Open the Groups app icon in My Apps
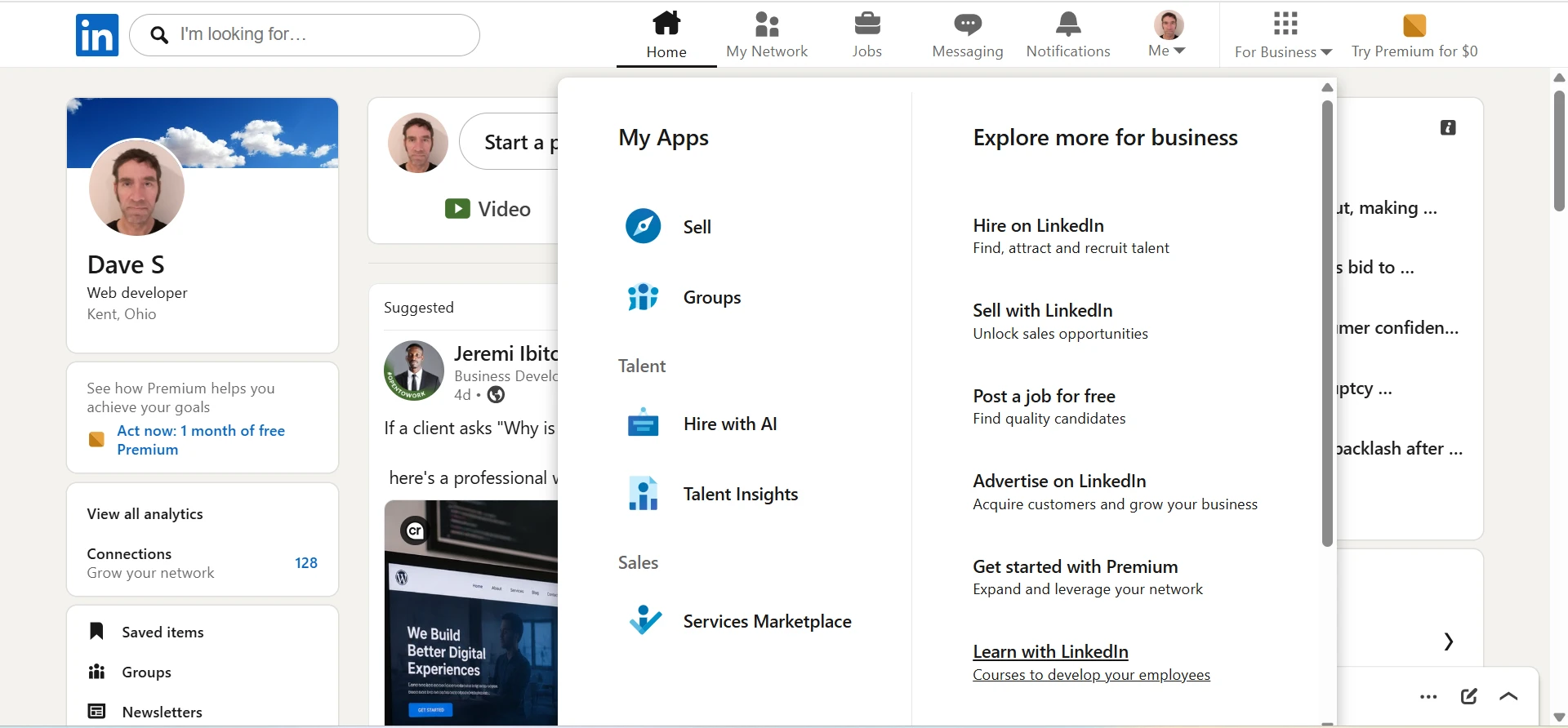The image size is (1568, 728). tap(644, 297)
